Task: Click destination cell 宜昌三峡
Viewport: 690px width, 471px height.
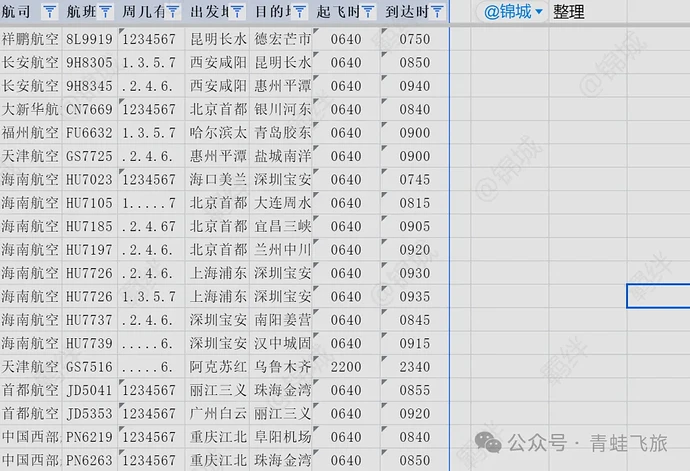Action: pyautogui.click(x=283, y=226)
